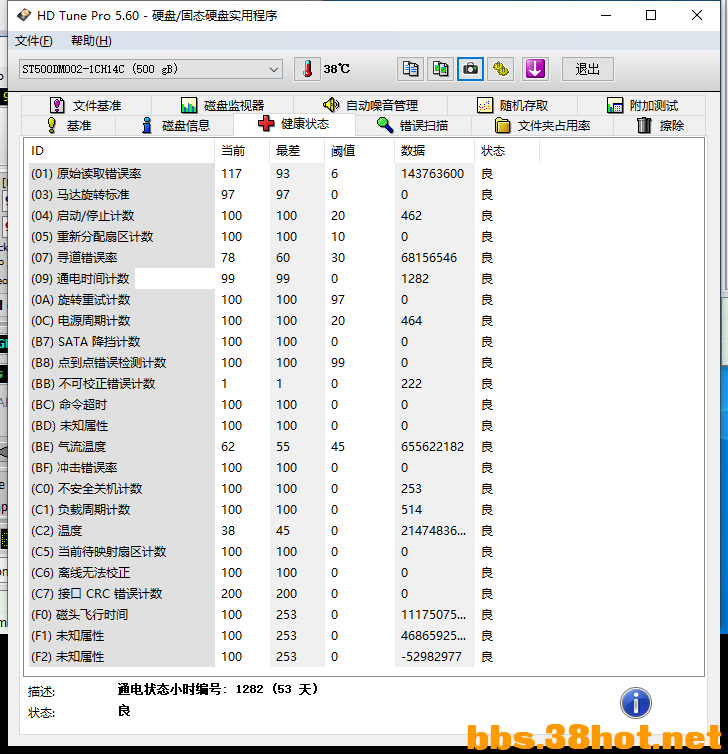
Task: Click data value 655622182
Action: pos(432,447)
